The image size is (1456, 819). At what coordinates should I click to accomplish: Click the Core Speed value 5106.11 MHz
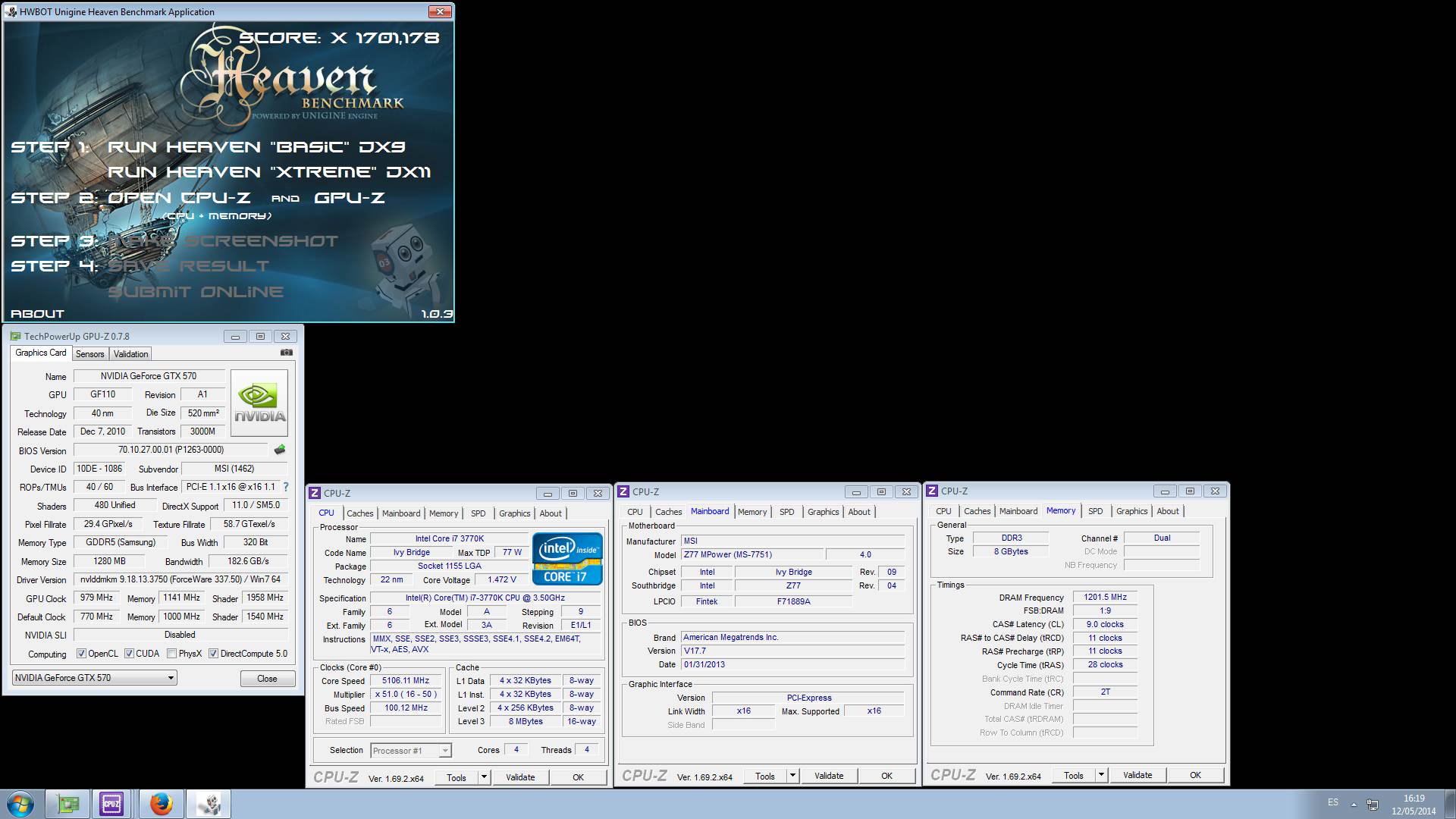click(x=406, y=681)
